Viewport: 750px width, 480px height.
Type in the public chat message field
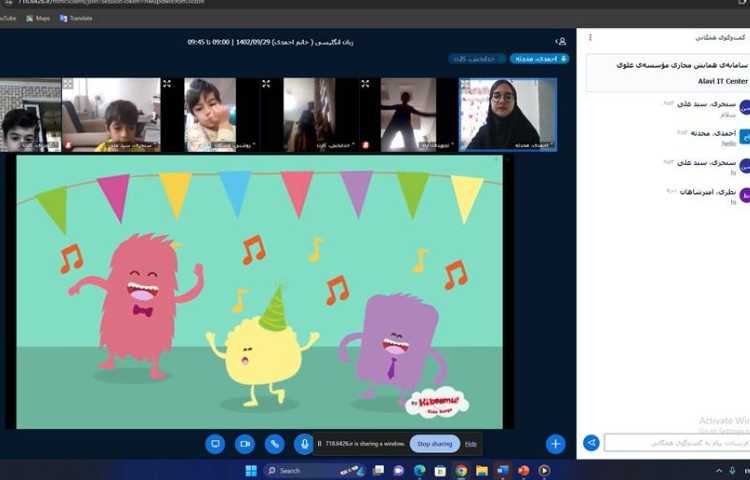coord(672,443)
